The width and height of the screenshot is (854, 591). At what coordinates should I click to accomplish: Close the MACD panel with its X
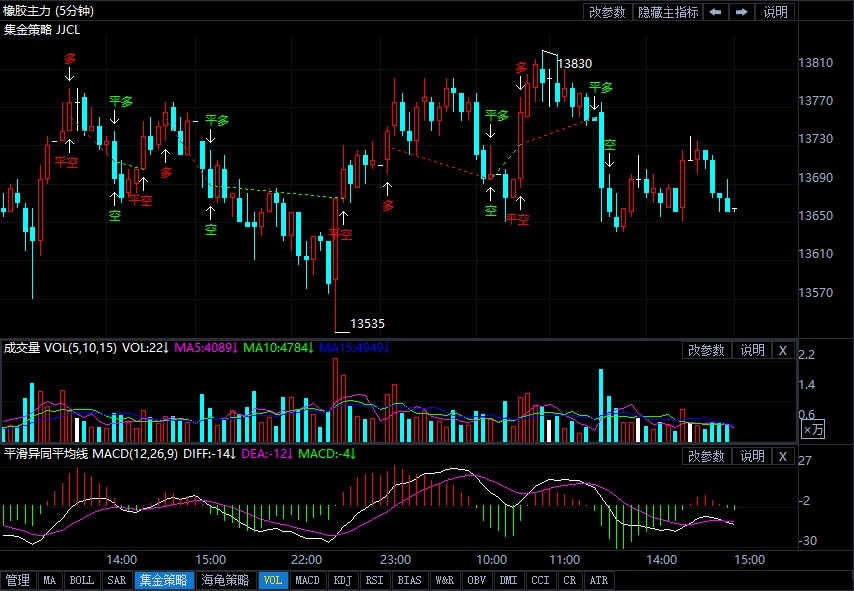pyautogui.click(x=783, y=456)
